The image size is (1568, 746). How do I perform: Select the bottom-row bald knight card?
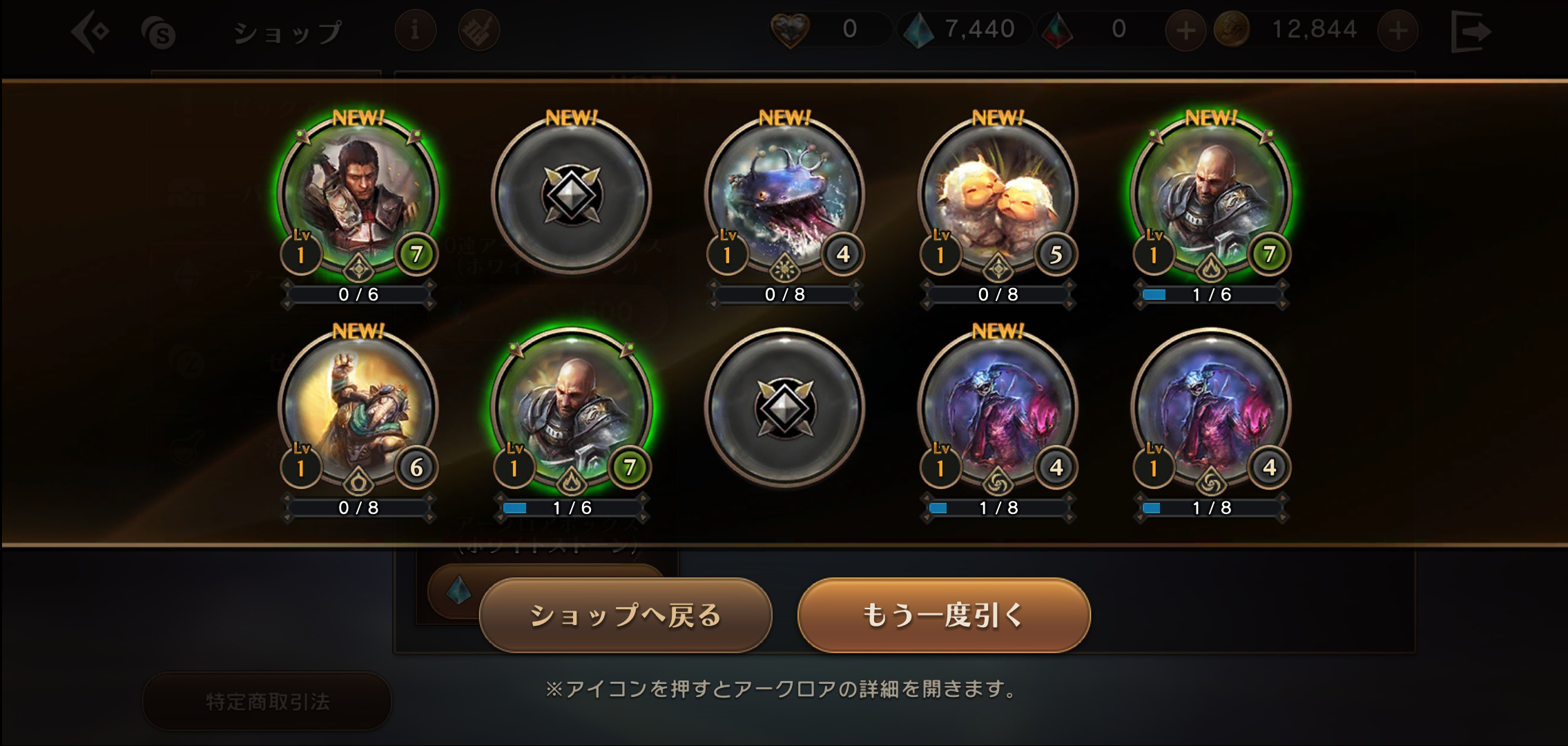click(572, 409)
